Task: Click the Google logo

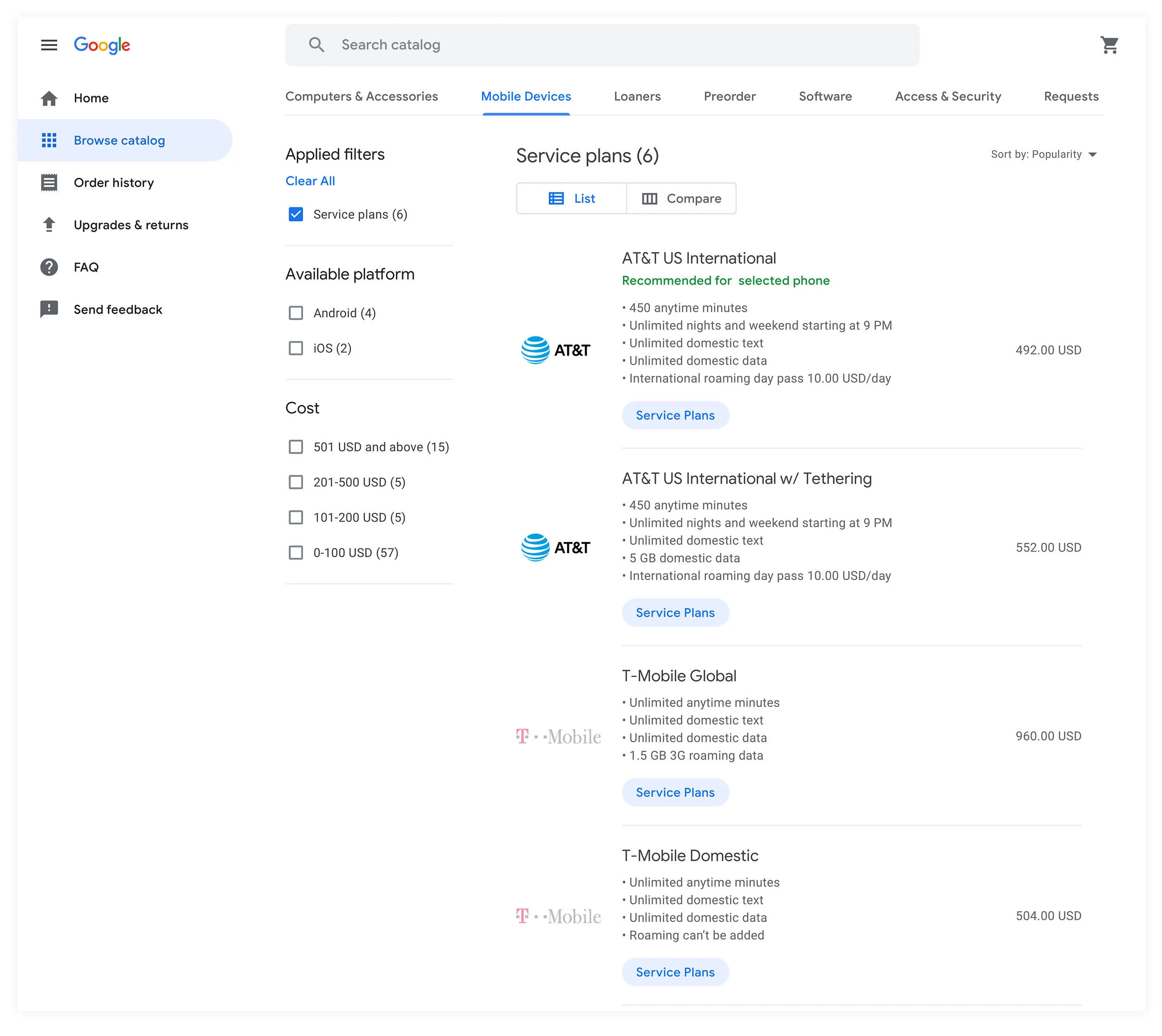Action: pyautogui.click(x=102, y=45)
